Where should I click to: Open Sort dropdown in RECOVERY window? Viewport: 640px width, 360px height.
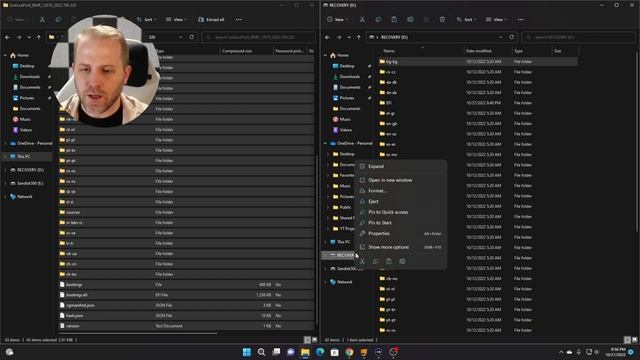pos(467,20)
